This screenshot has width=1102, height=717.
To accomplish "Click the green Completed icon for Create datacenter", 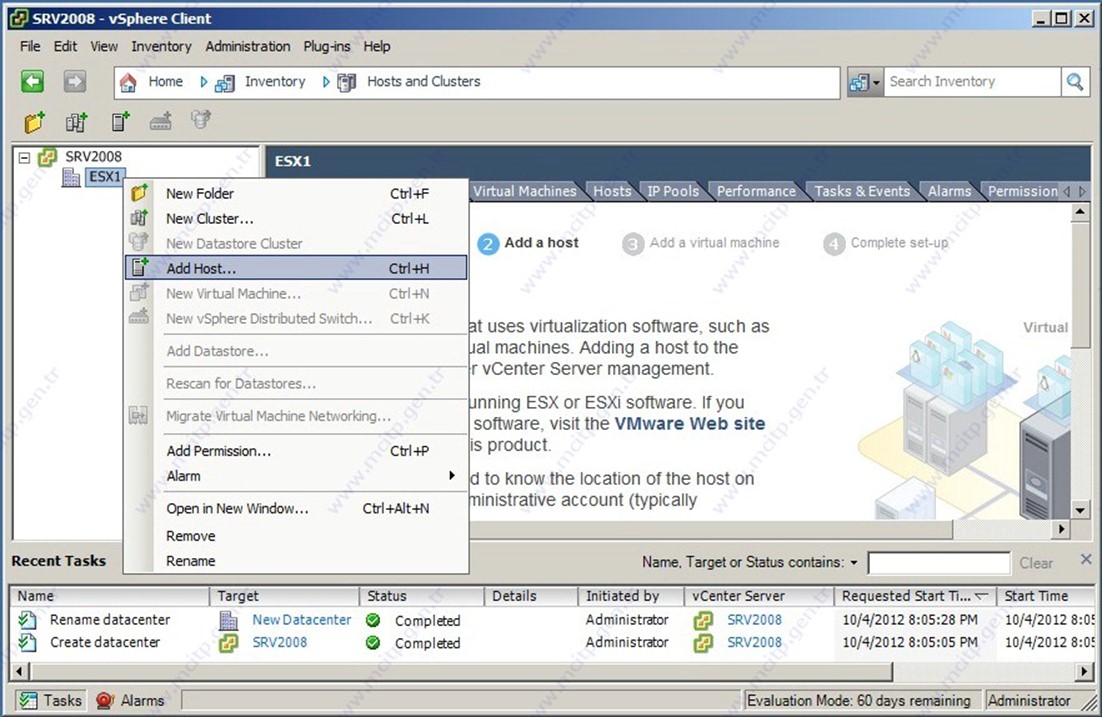I will (373, 642).
